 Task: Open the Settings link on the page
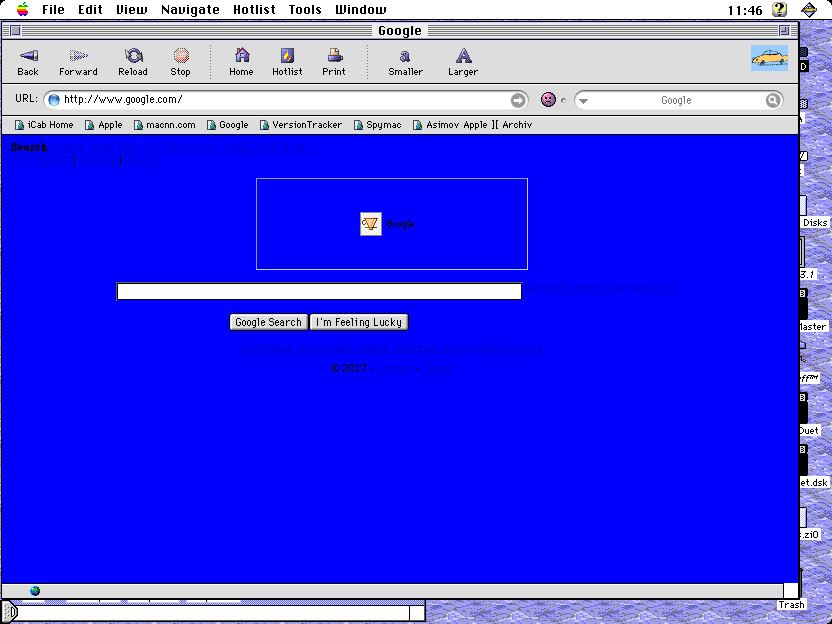tap(98, 159)
